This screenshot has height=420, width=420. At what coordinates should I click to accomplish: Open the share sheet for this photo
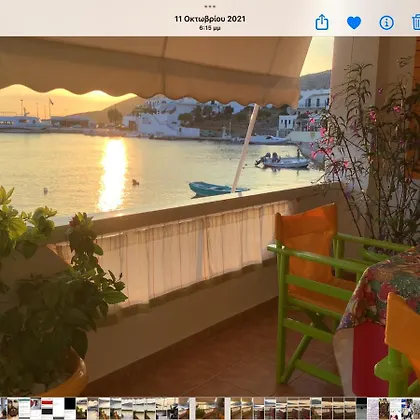(322, 22)
